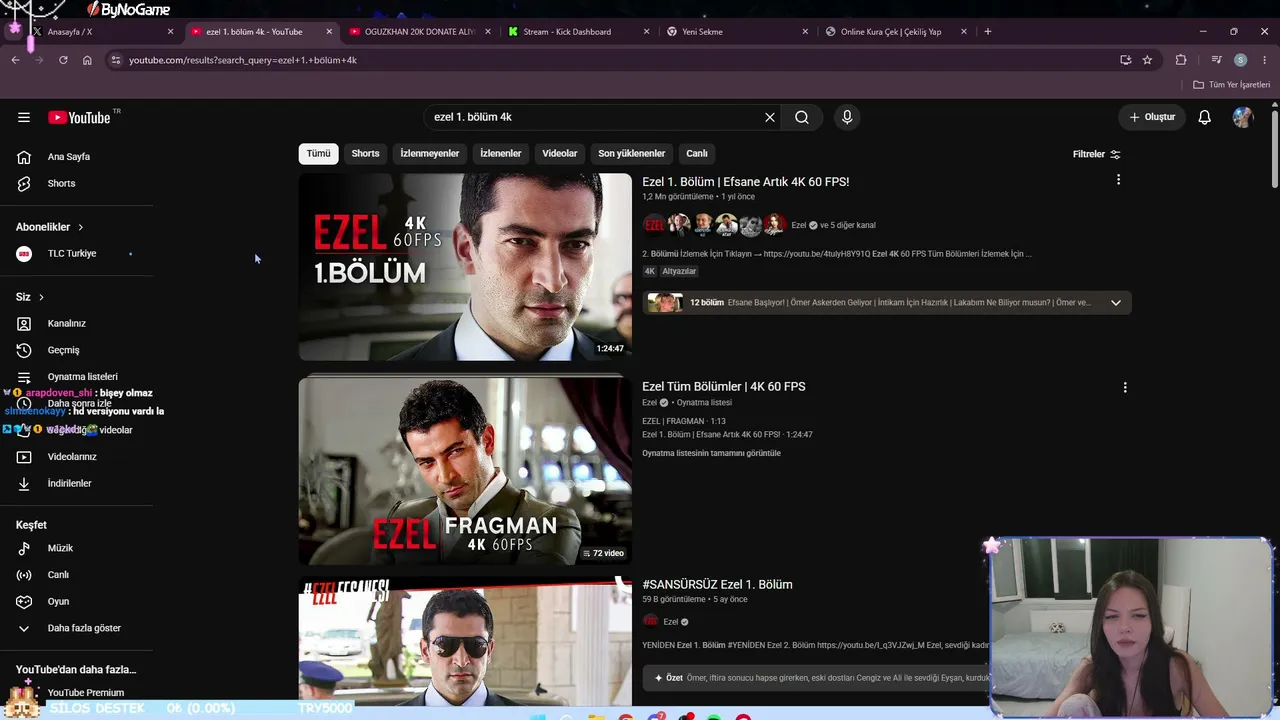1280x720 pixels.
Task: Open Tüm Yer İşaretleri bookmarks folder
Action: (1232, 85)
